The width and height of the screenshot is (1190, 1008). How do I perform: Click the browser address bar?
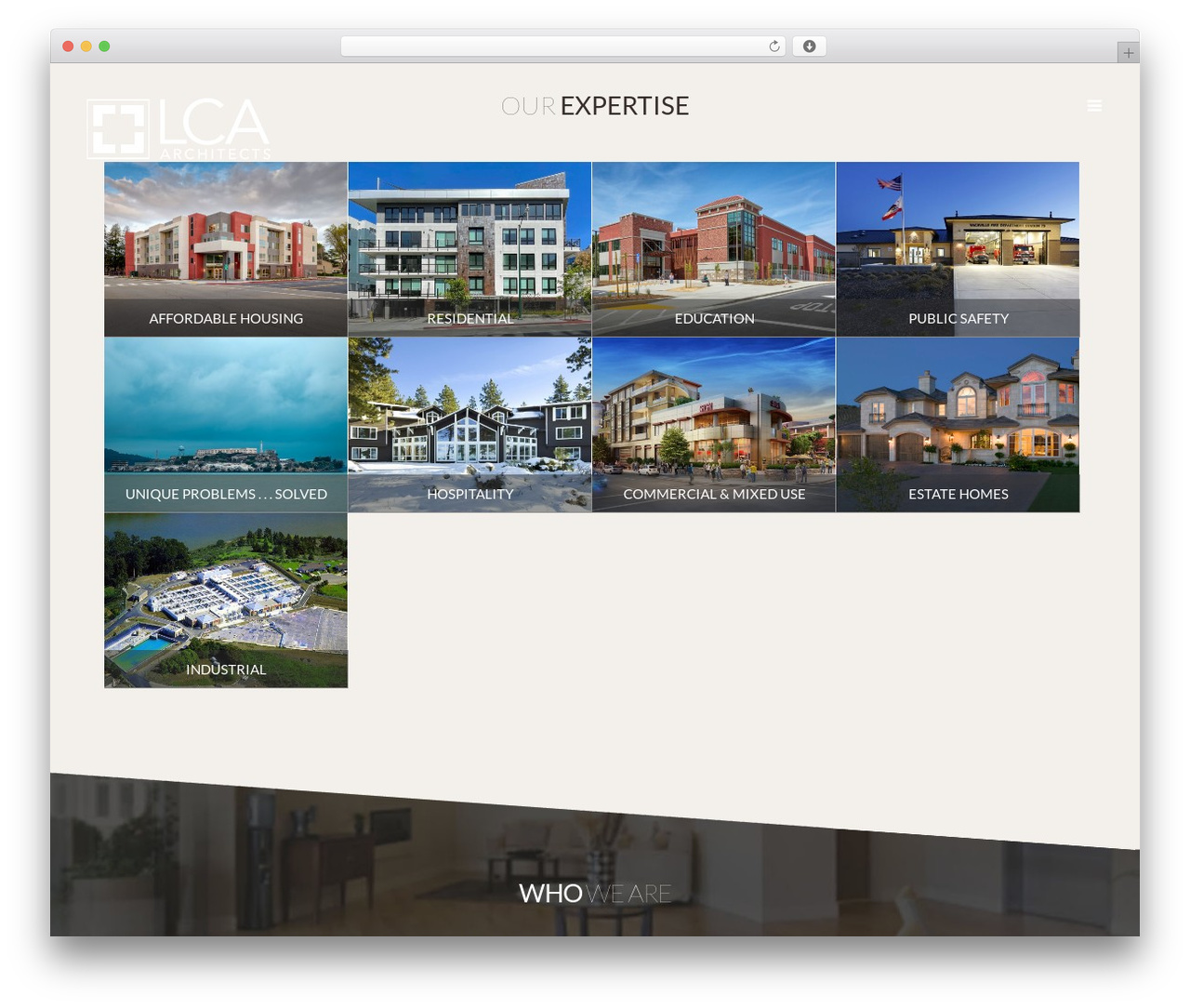(x=562, y=46)
